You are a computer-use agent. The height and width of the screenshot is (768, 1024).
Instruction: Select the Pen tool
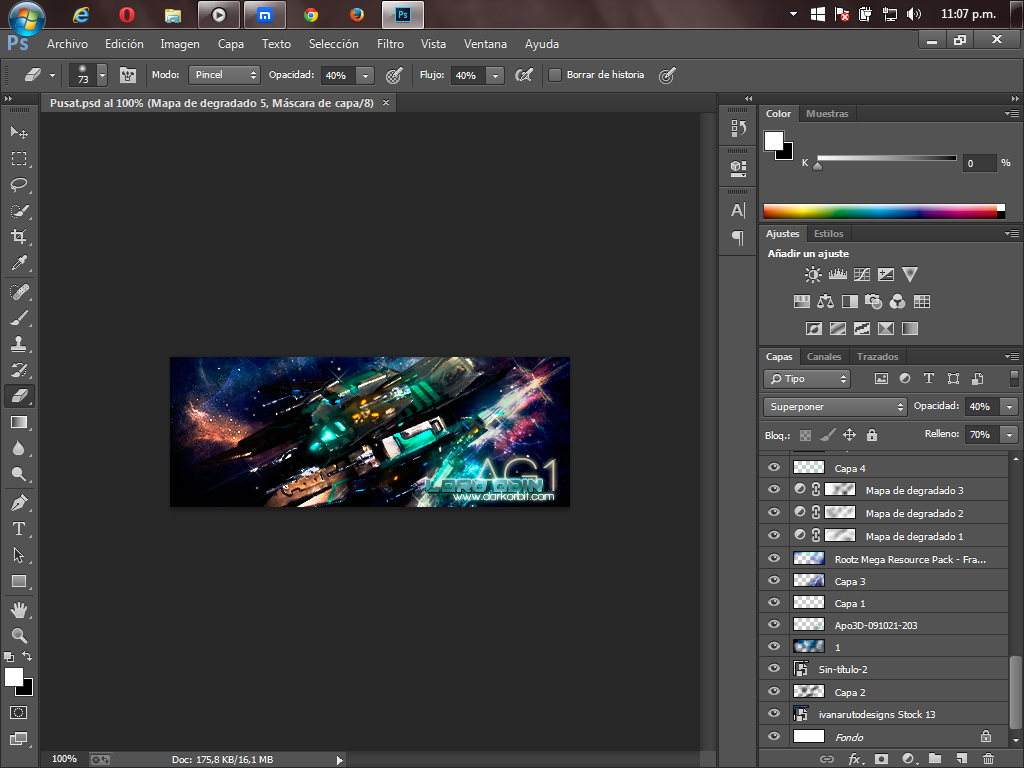point(19,503)
